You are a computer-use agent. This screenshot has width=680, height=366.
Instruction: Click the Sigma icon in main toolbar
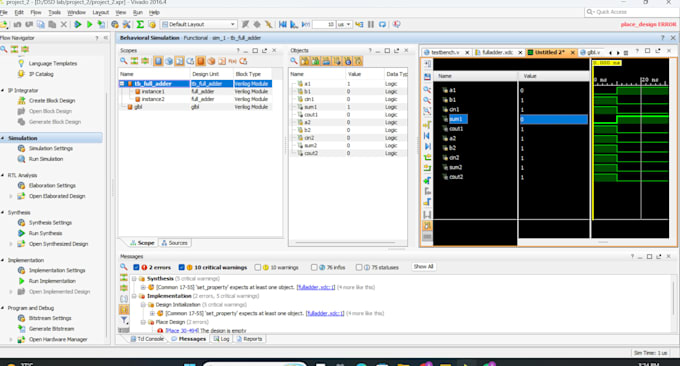pos(140,25)
